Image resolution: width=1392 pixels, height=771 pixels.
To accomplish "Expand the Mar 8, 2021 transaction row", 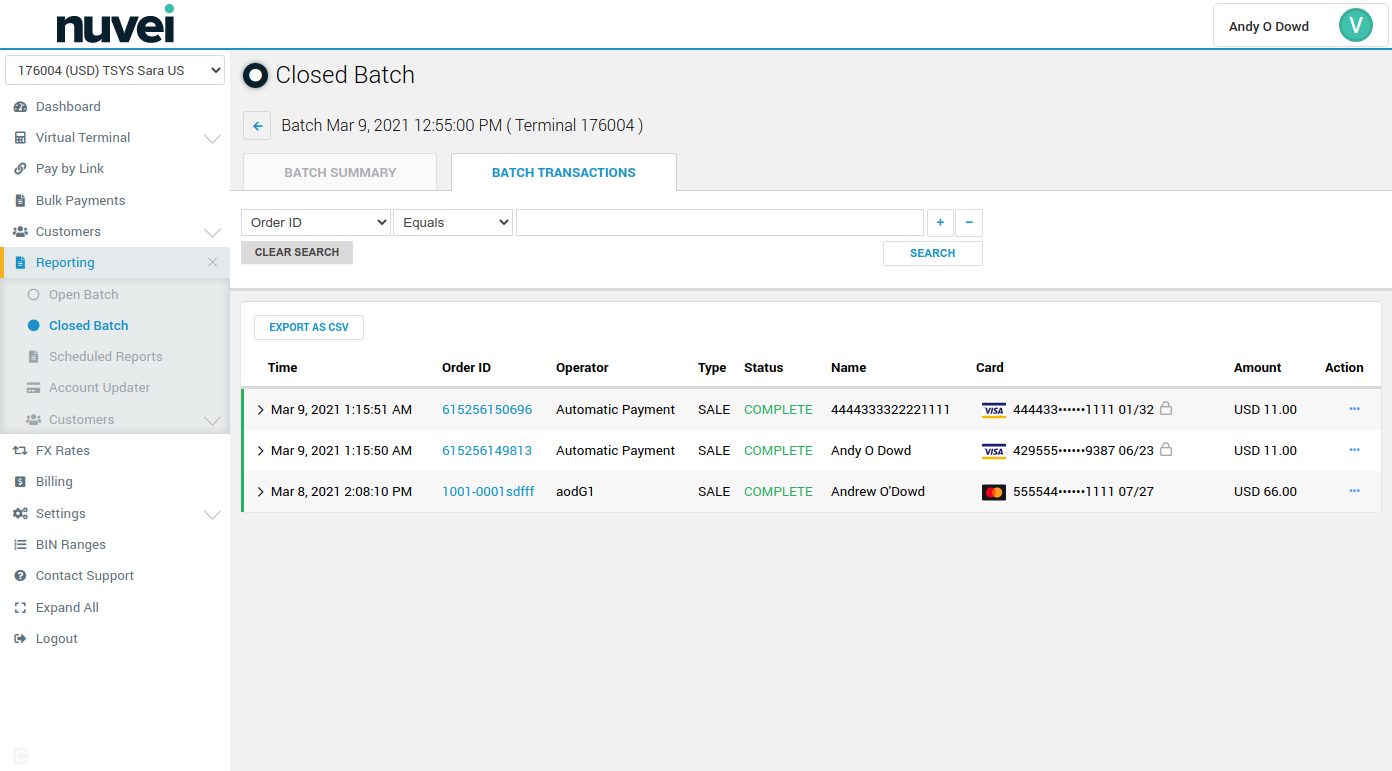I will 261,492.
